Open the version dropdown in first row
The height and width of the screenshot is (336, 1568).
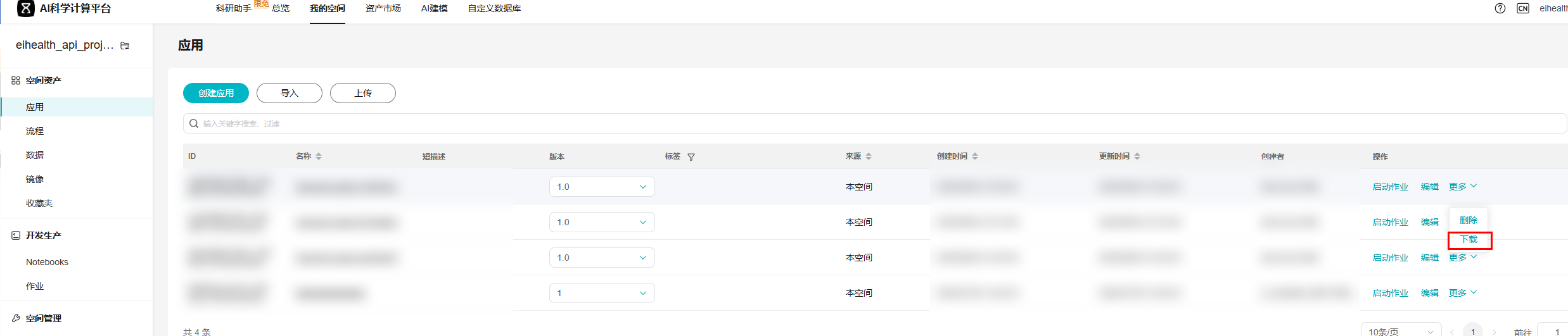(x=601, y=187)
